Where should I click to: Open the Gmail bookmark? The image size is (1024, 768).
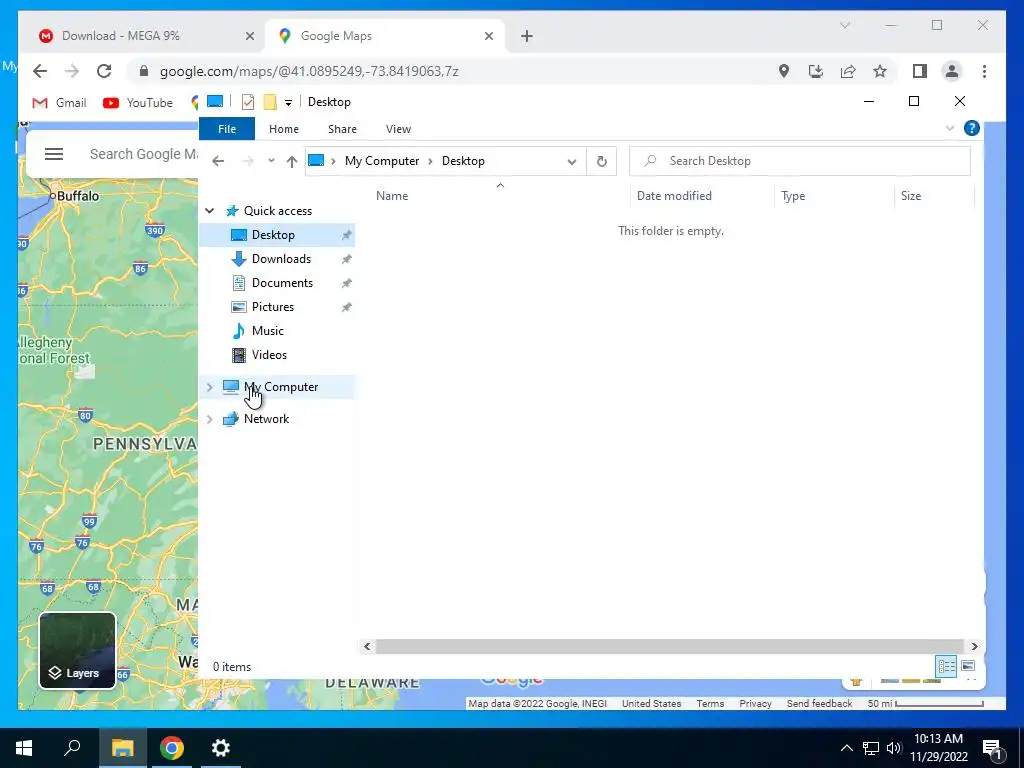pos(59,103)
